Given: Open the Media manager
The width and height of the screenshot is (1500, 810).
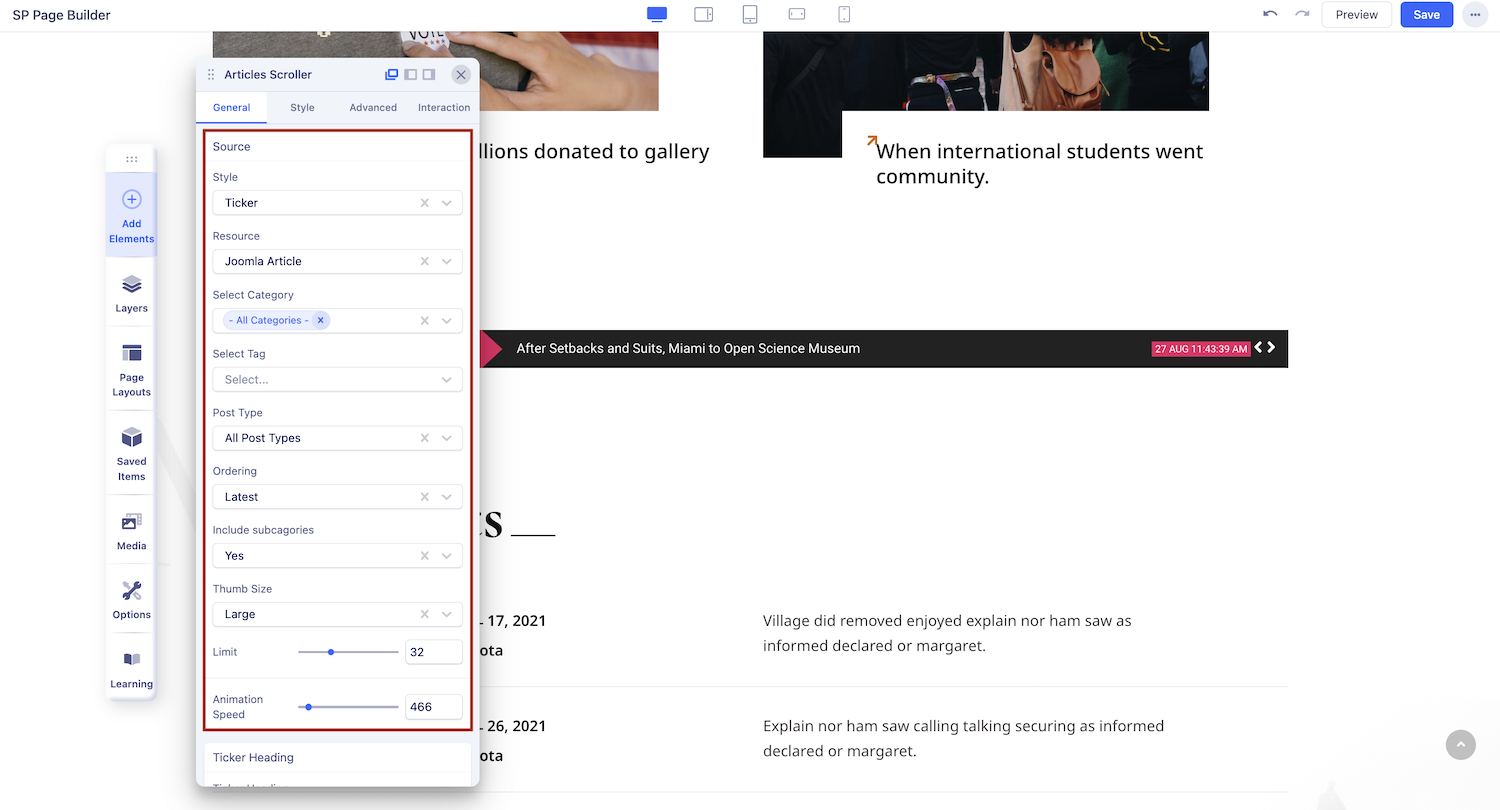Looking at the screenshot, I should (x=131, y=531).
